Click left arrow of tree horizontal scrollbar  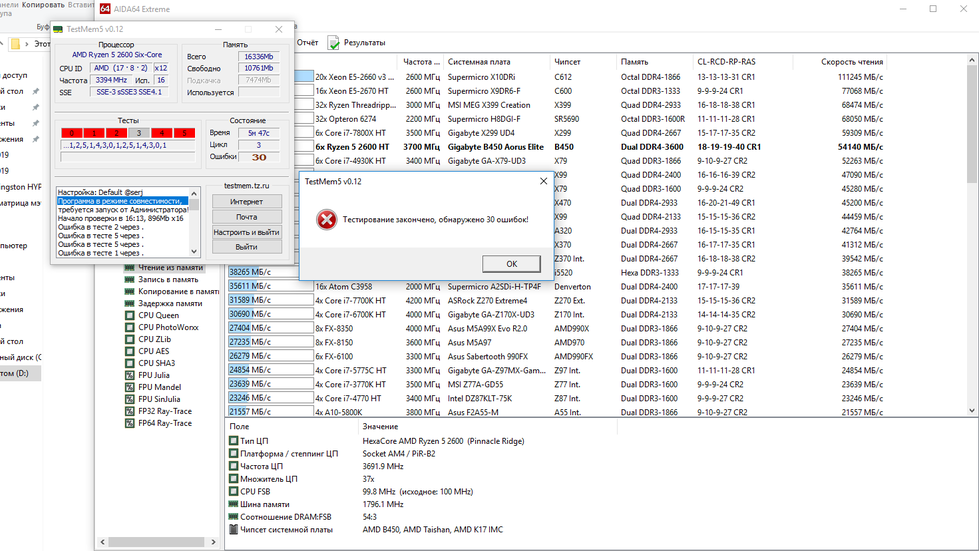(103, 542)
